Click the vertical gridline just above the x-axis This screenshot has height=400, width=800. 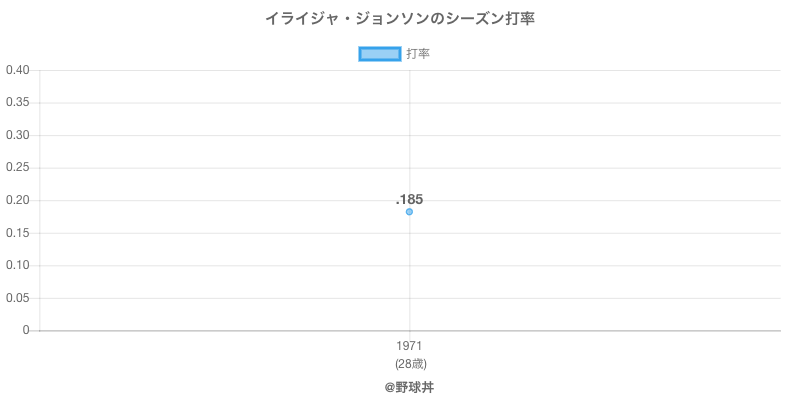(x=409, y=322)
